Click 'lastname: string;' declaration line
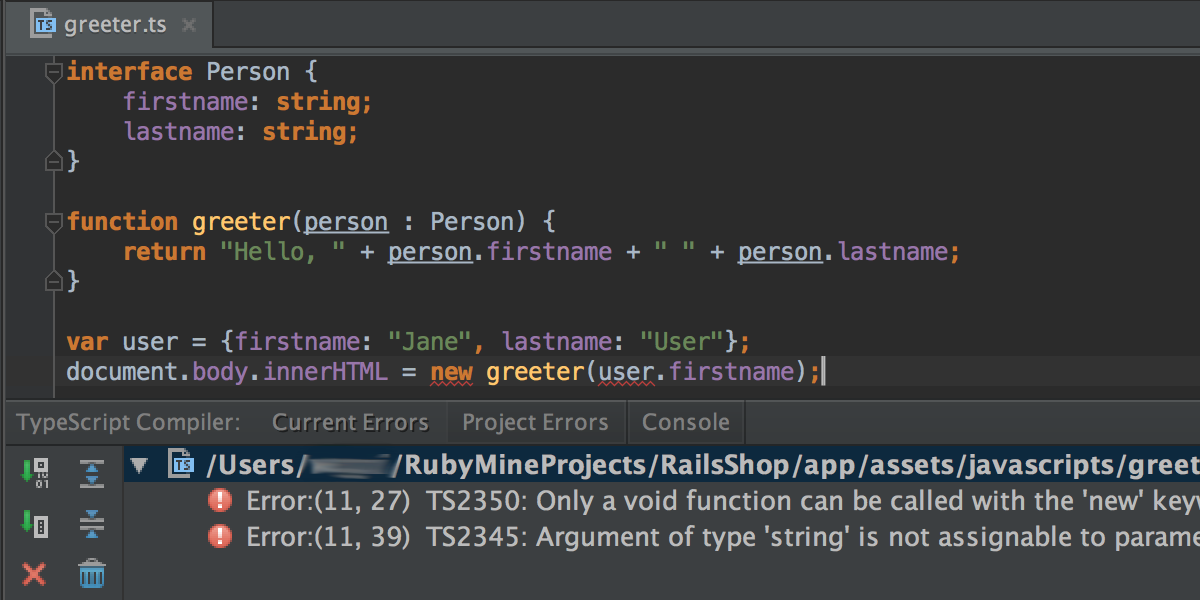The height and width of the screenshot is (600, 1200). coord(241,132)
